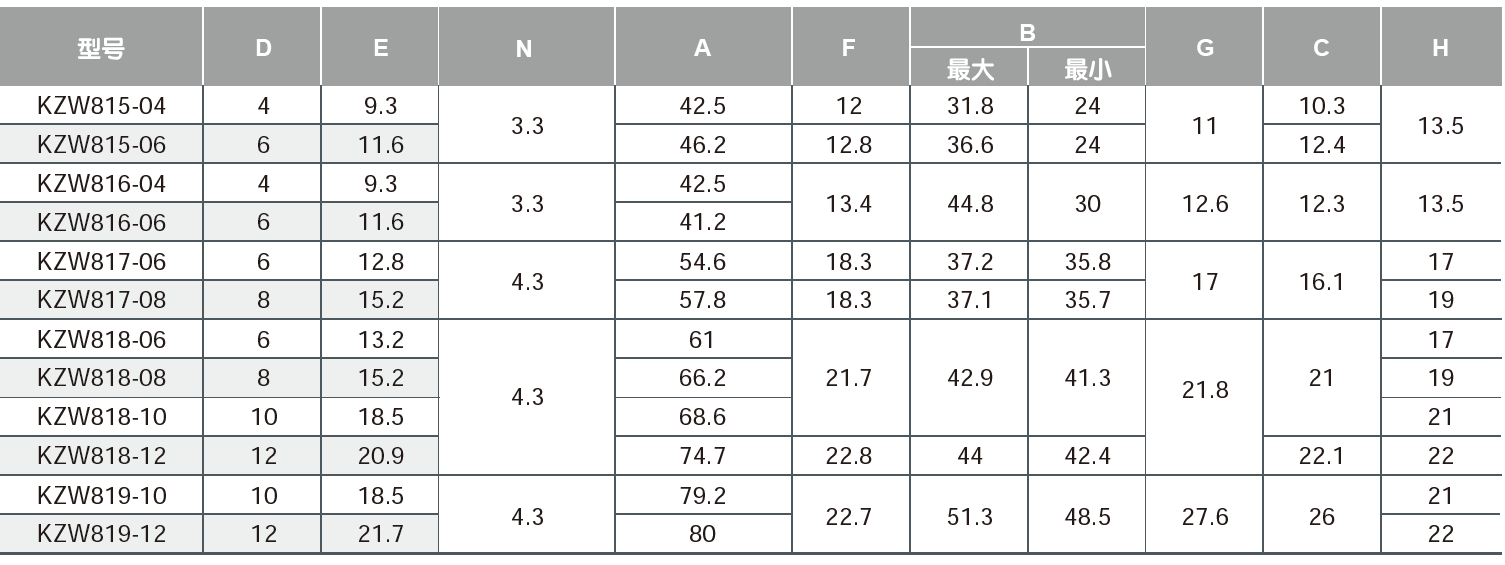The width and height of the screenshot is (1505, 565).
Task: Select the 最大 sub-header
Action: (968, 68)
